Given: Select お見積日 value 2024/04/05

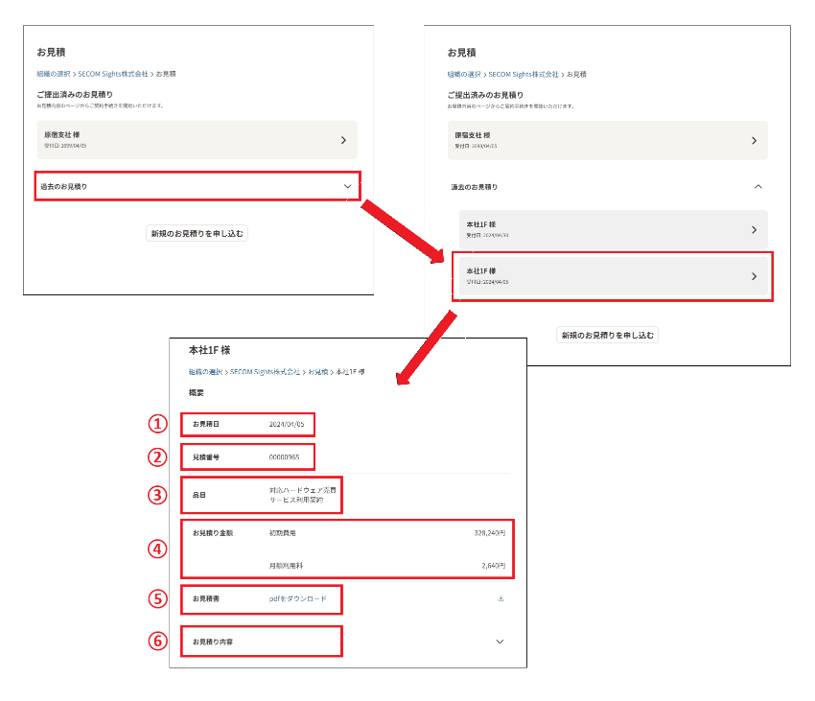Looking at the screenshot, I should [286, 424].
